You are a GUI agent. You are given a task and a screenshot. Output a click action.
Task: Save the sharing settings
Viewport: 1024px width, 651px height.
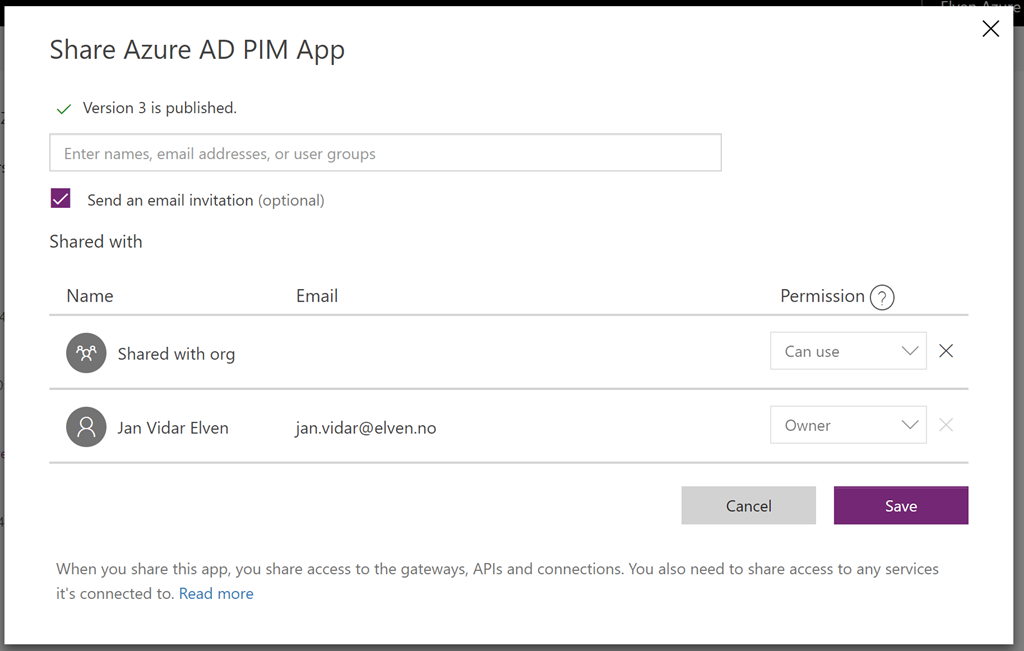click(x=901, y=505)
